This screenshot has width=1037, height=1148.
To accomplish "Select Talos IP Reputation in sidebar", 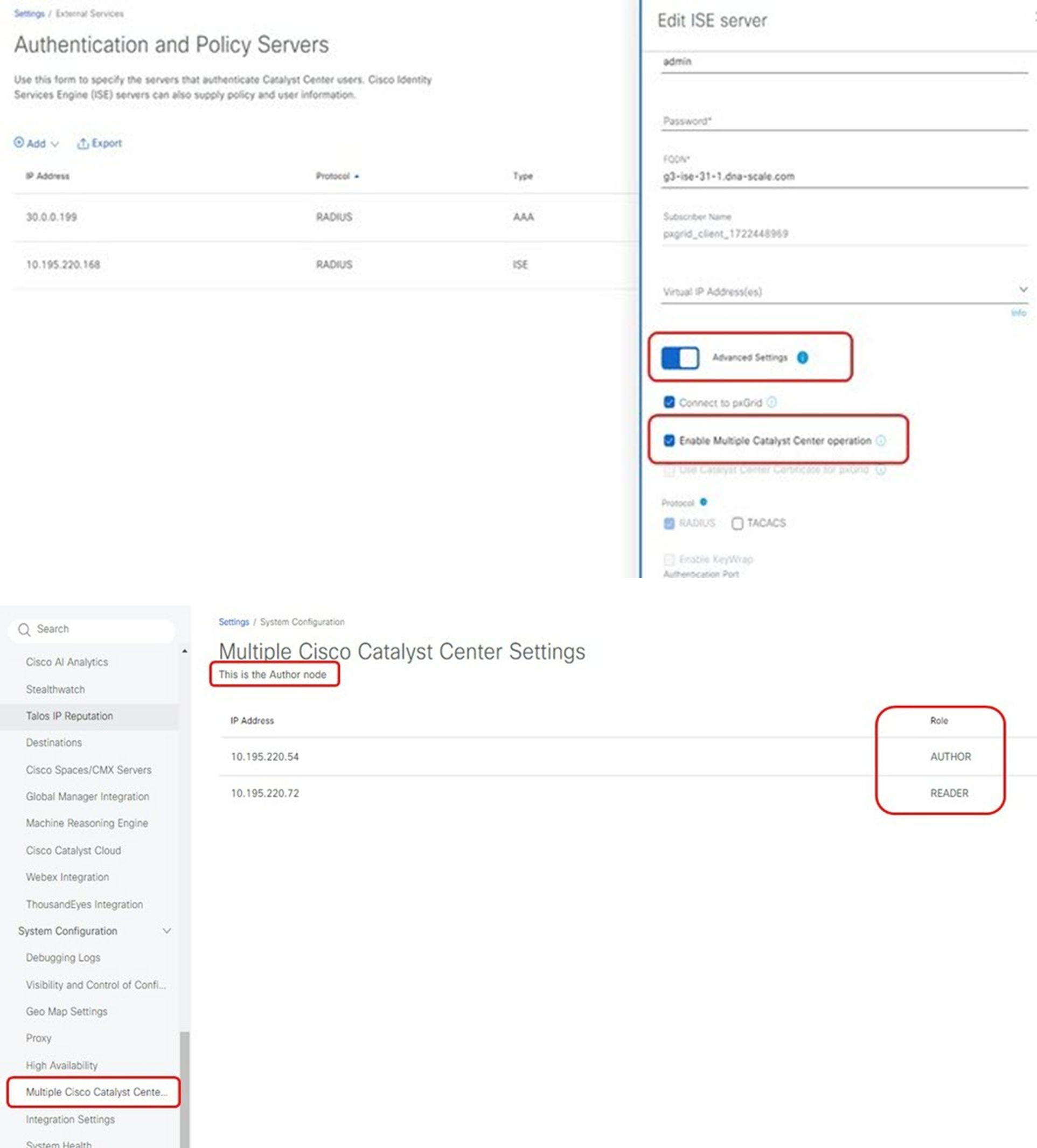I will 69,716.
